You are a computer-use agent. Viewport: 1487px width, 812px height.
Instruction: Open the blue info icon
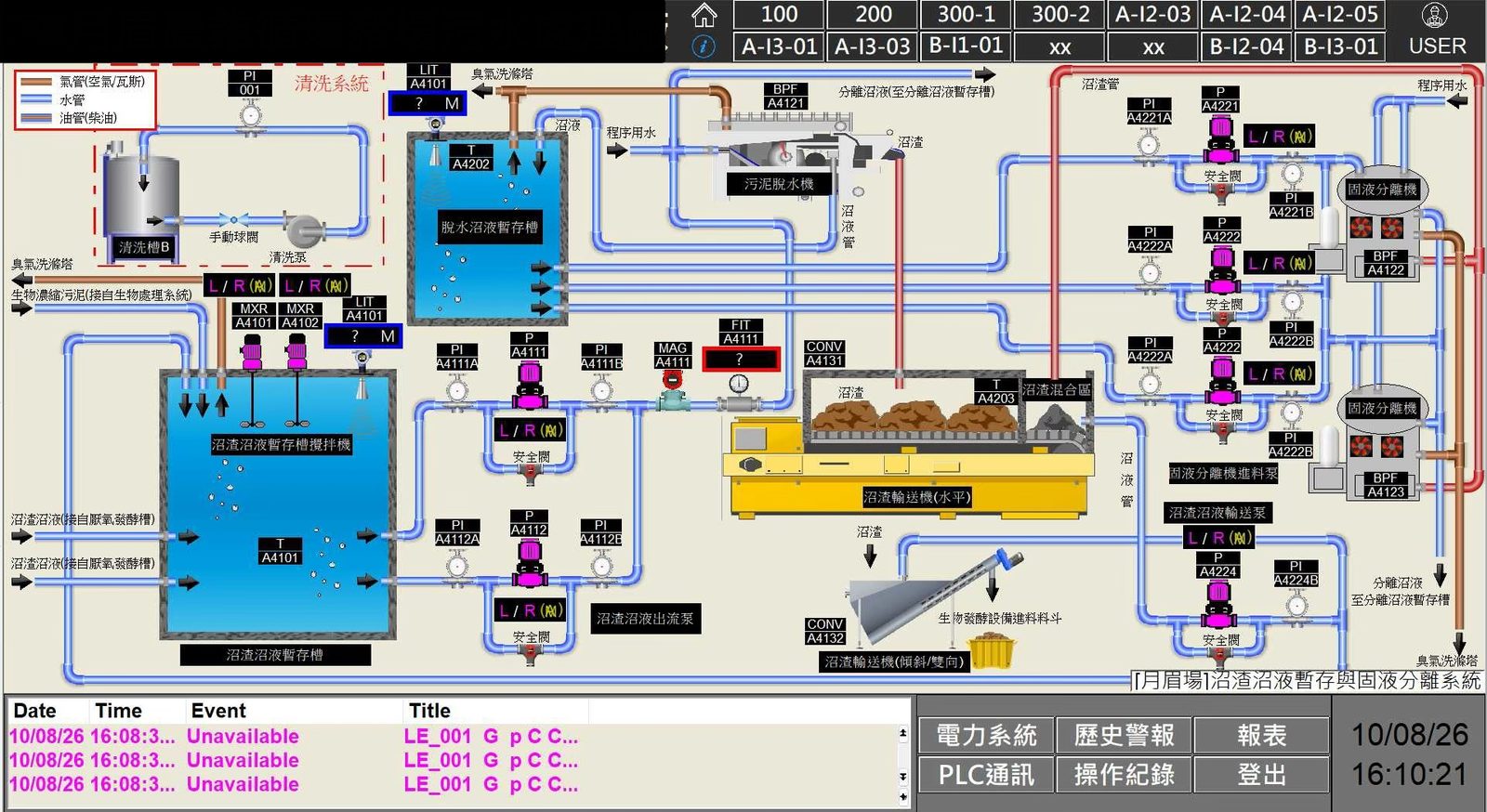[704, 46]
